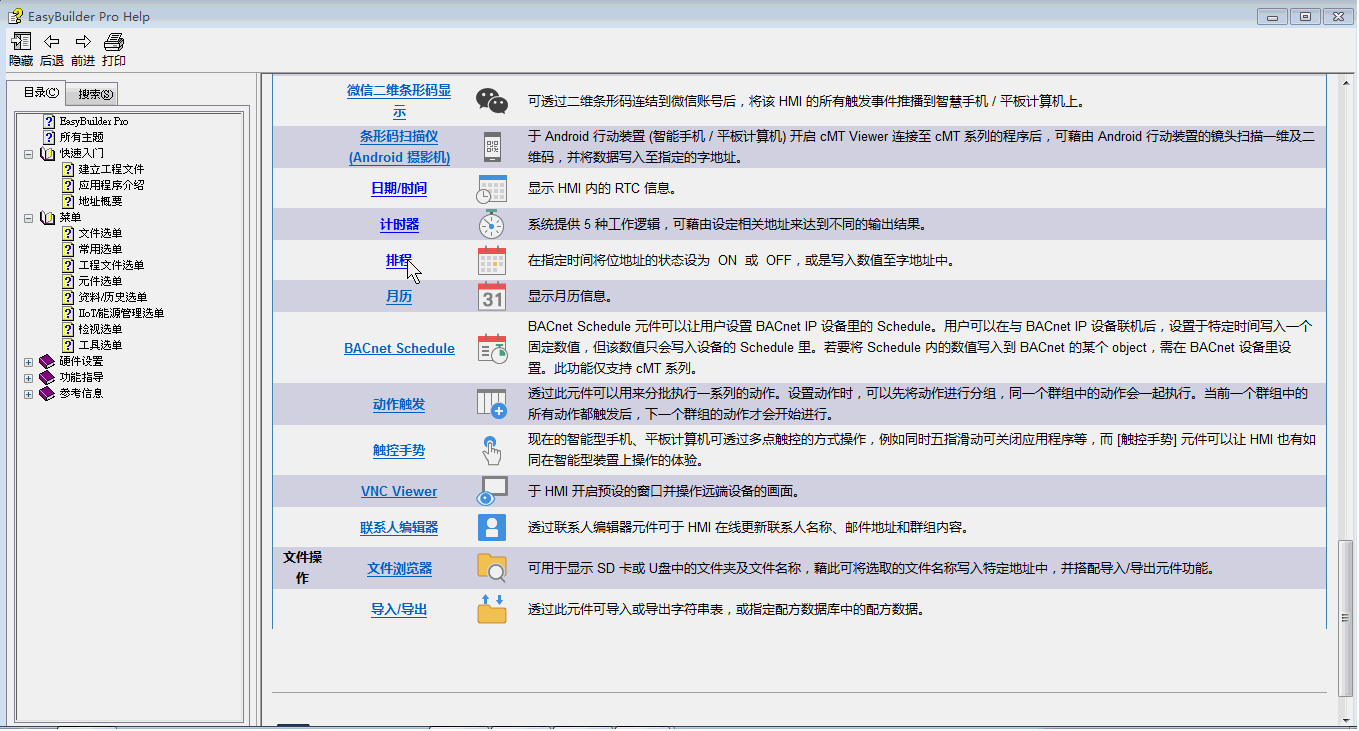Click the 所有主题 topic page icon
This screenshot has width=1359, height=731.
pyautogui.click(x=49, y=137)
